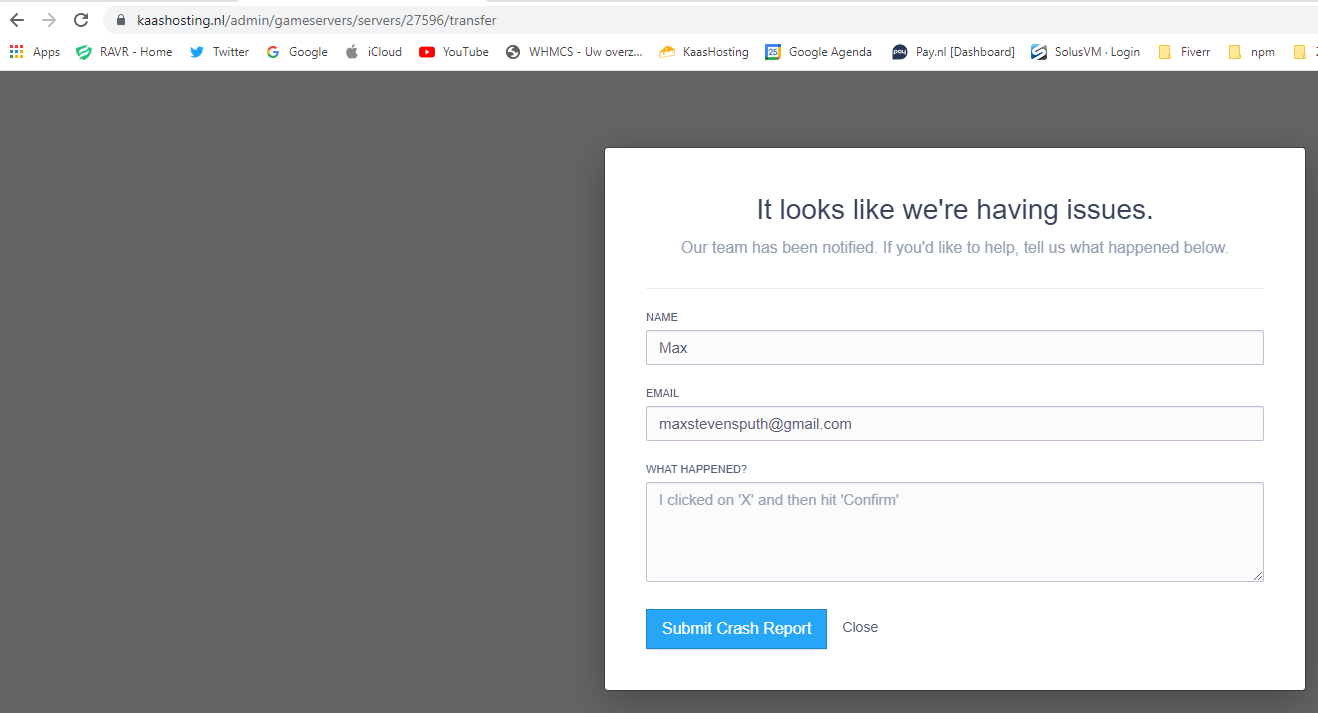Open the iCloud bookmark

374,52
